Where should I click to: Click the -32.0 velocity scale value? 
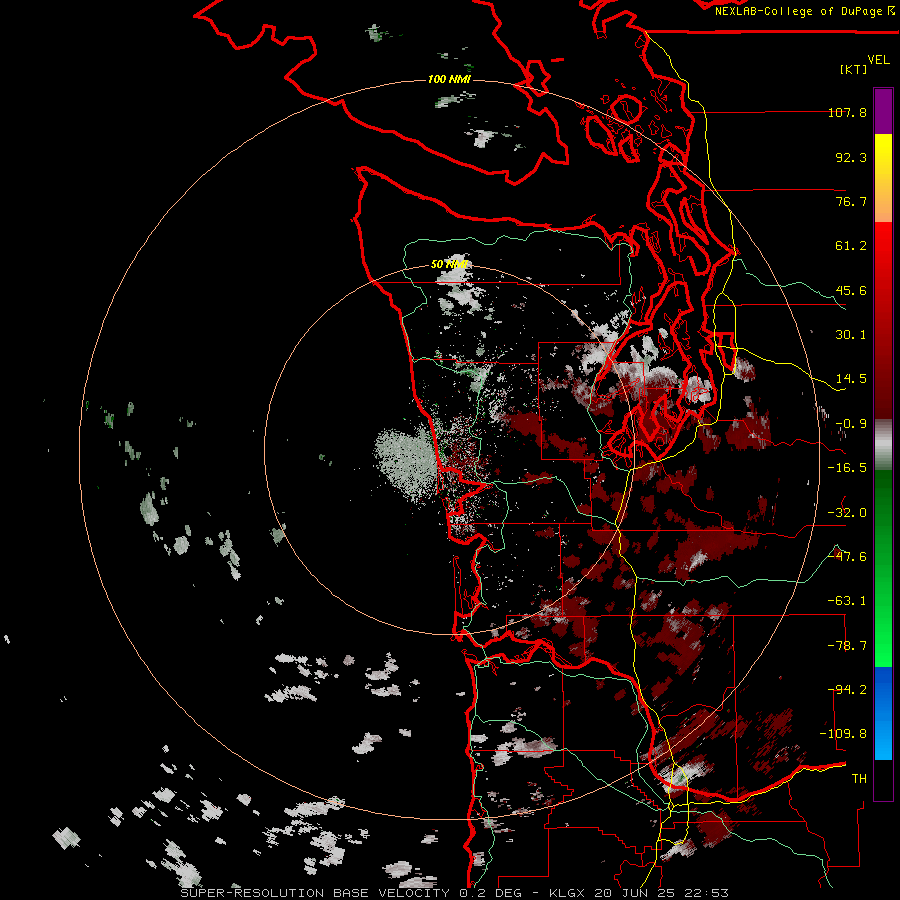pyautogui.click(x=847, y=513)
